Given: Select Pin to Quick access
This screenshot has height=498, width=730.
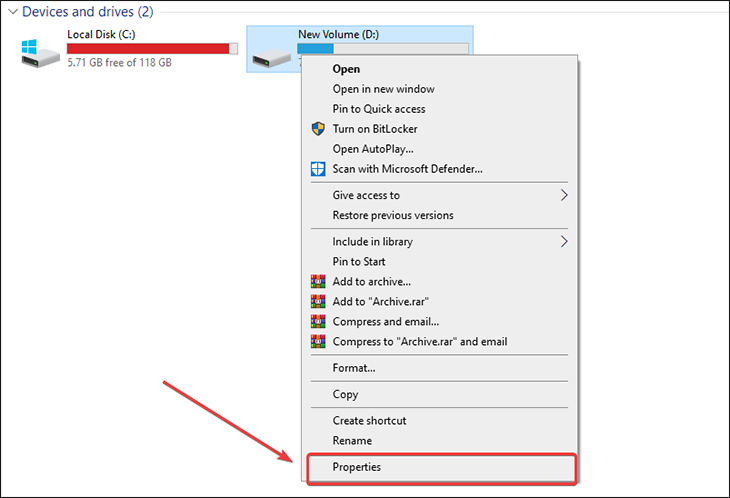Looking at the screenshot, I should tap(379, 109).
